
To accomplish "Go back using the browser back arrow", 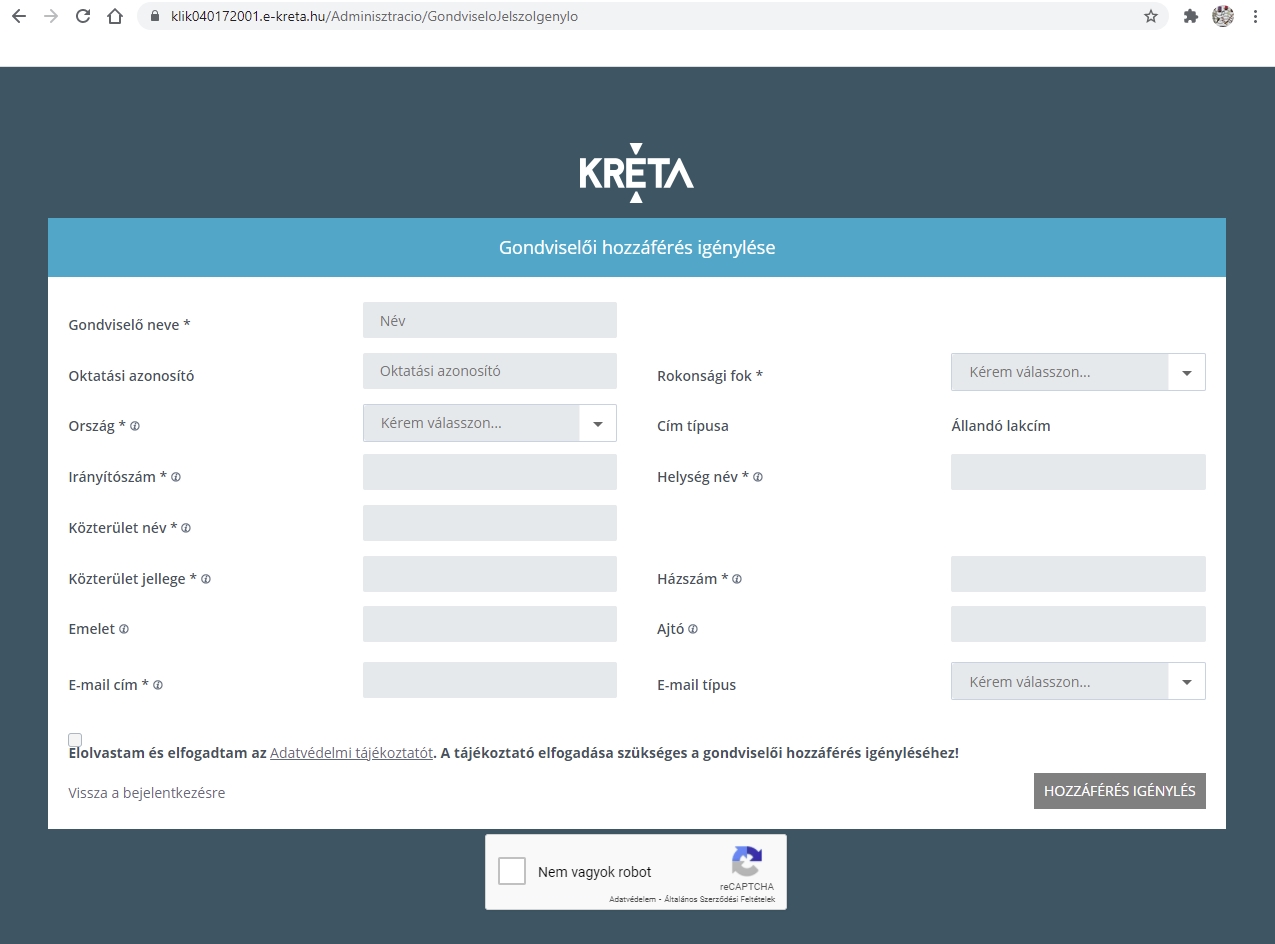I will [x=18, y=16].
